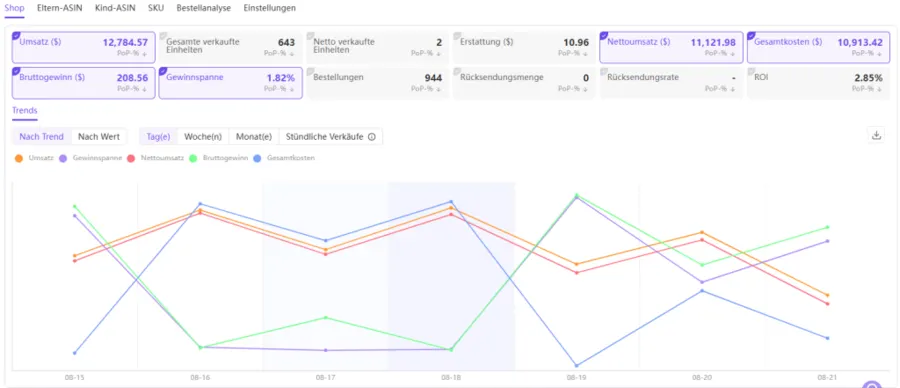The height and width of the screenshot is (388, 900).
Task: Click PoP-% arrow on ROI card
Action: [880, 89]
